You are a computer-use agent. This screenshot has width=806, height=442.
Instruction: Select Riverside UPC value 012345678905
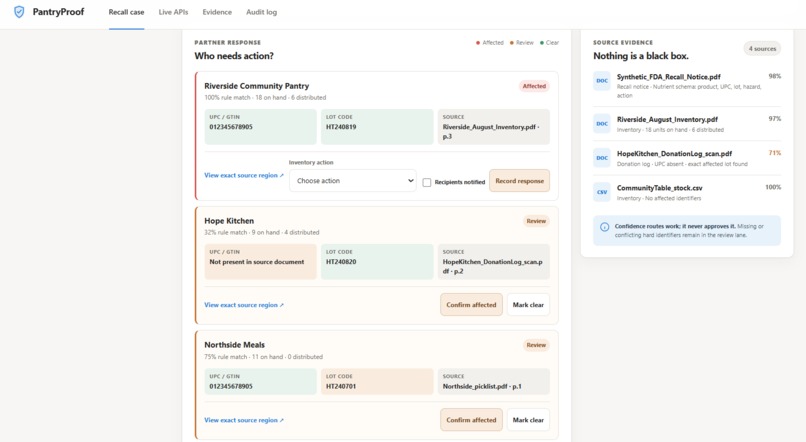pyautogui.click(x=231, y=127)
